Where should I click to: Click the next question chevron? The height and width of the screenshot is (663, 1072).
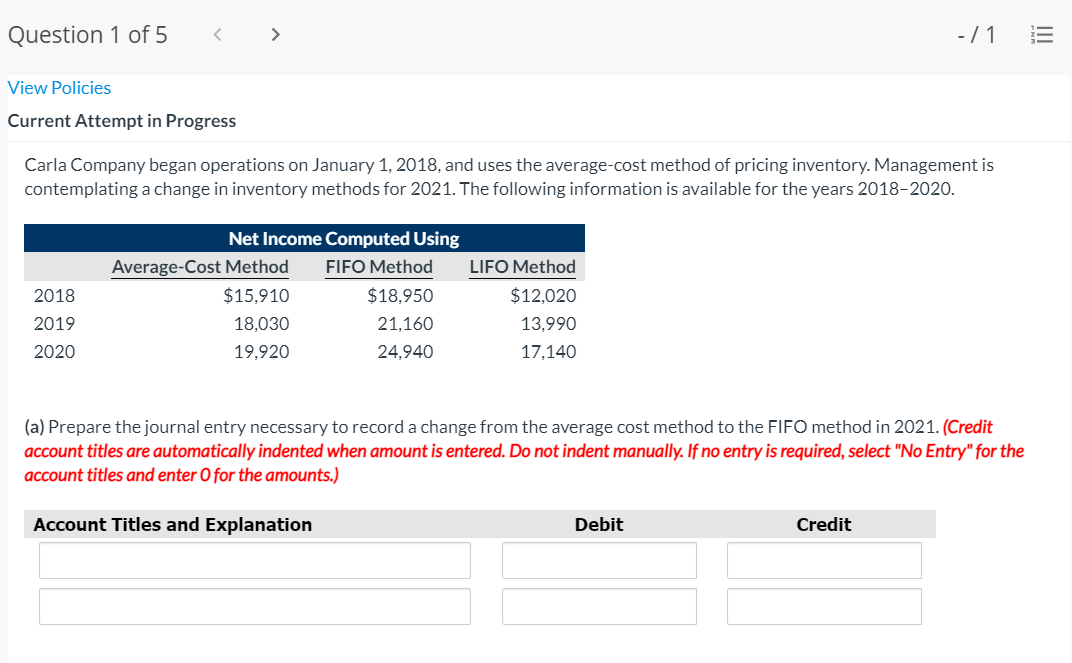coord(275,33)
